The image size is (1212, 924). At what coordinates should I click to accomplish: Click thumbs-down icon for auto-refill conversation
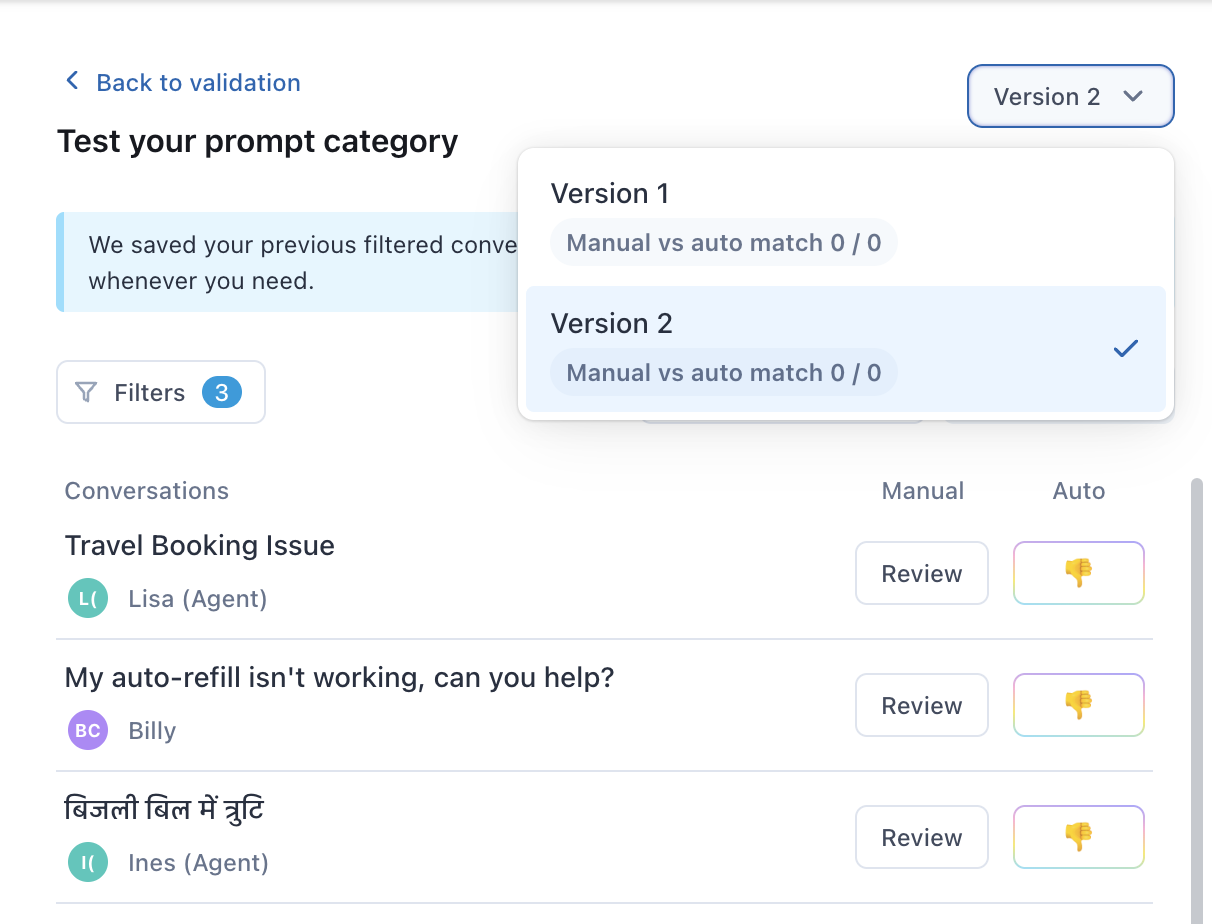pyautogui.click(x=1078, y=705)
